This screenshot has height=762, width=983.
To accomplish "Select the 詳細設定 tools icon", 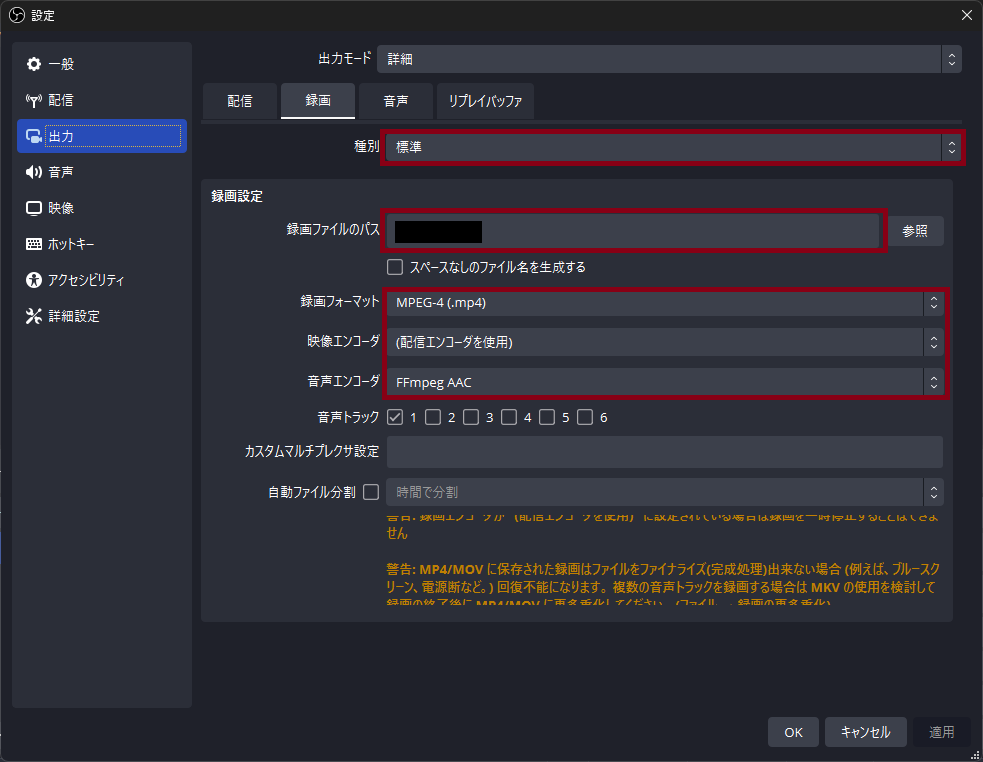I will 34,316.
